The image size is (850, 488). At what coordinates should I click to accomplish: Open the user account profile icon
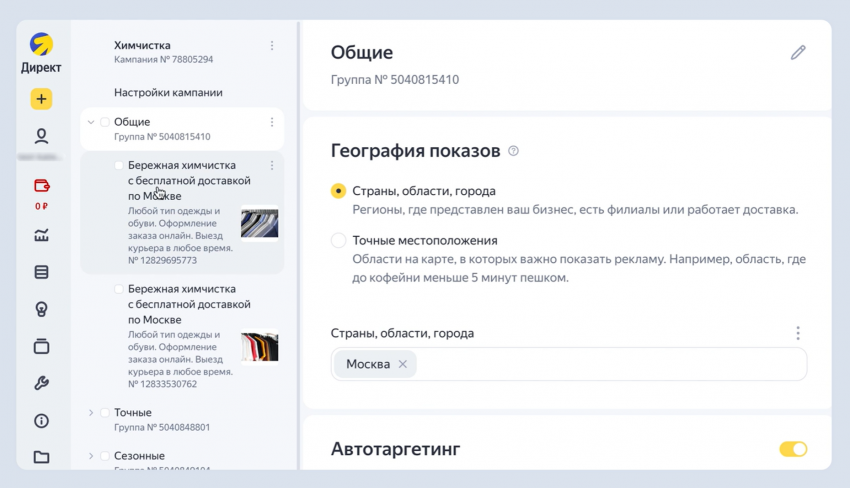pos(41,136)
